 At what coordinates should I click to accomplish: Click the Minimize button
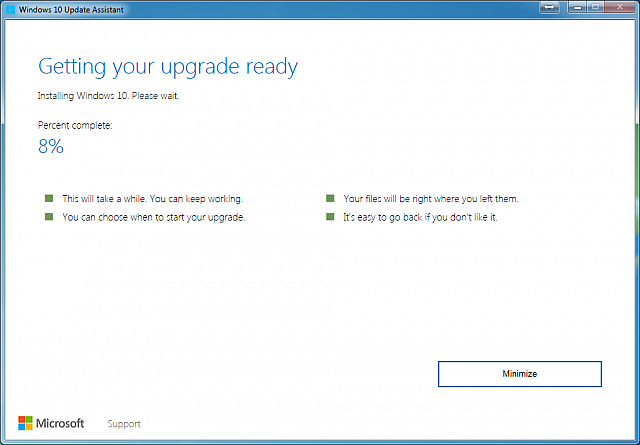coord(520,374)
